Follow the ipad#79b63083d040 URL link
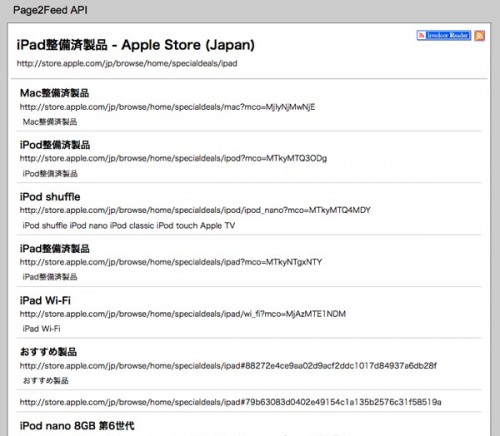 coord(231,402)
